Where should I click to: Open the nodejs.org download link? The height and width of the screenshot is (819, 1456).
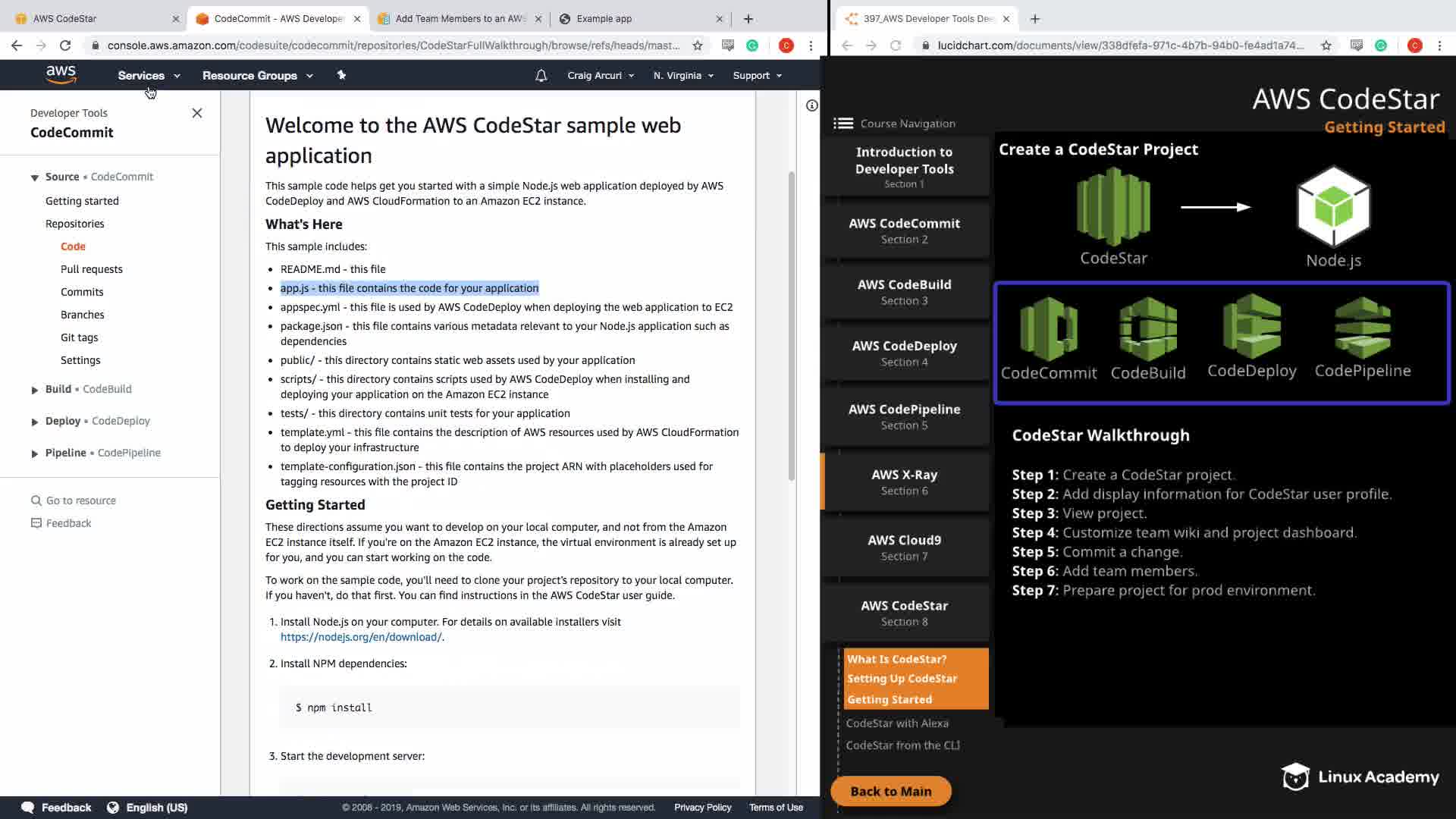click(361, 637)
